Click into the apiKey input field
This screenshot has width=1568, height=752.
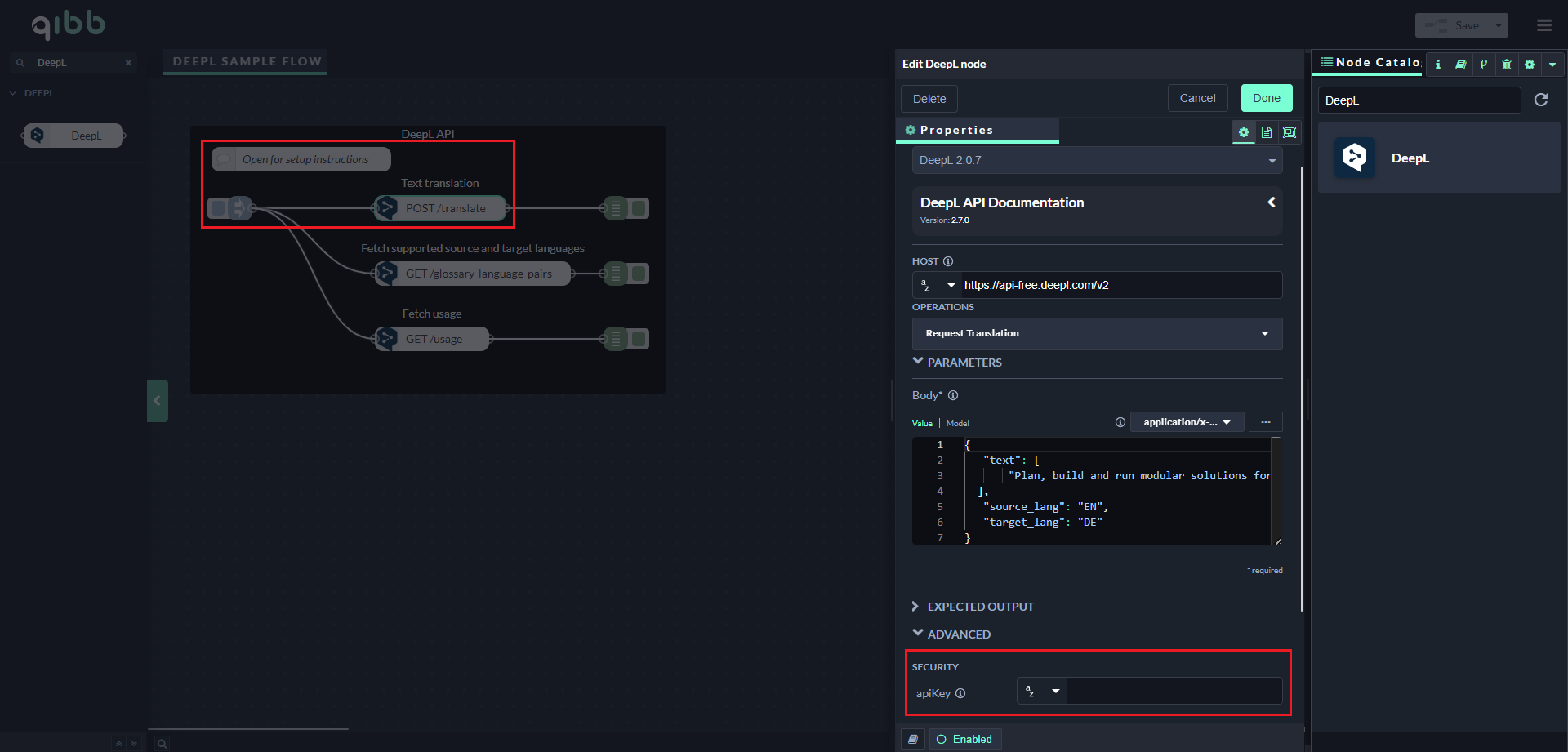click(x=1173, y=691)
